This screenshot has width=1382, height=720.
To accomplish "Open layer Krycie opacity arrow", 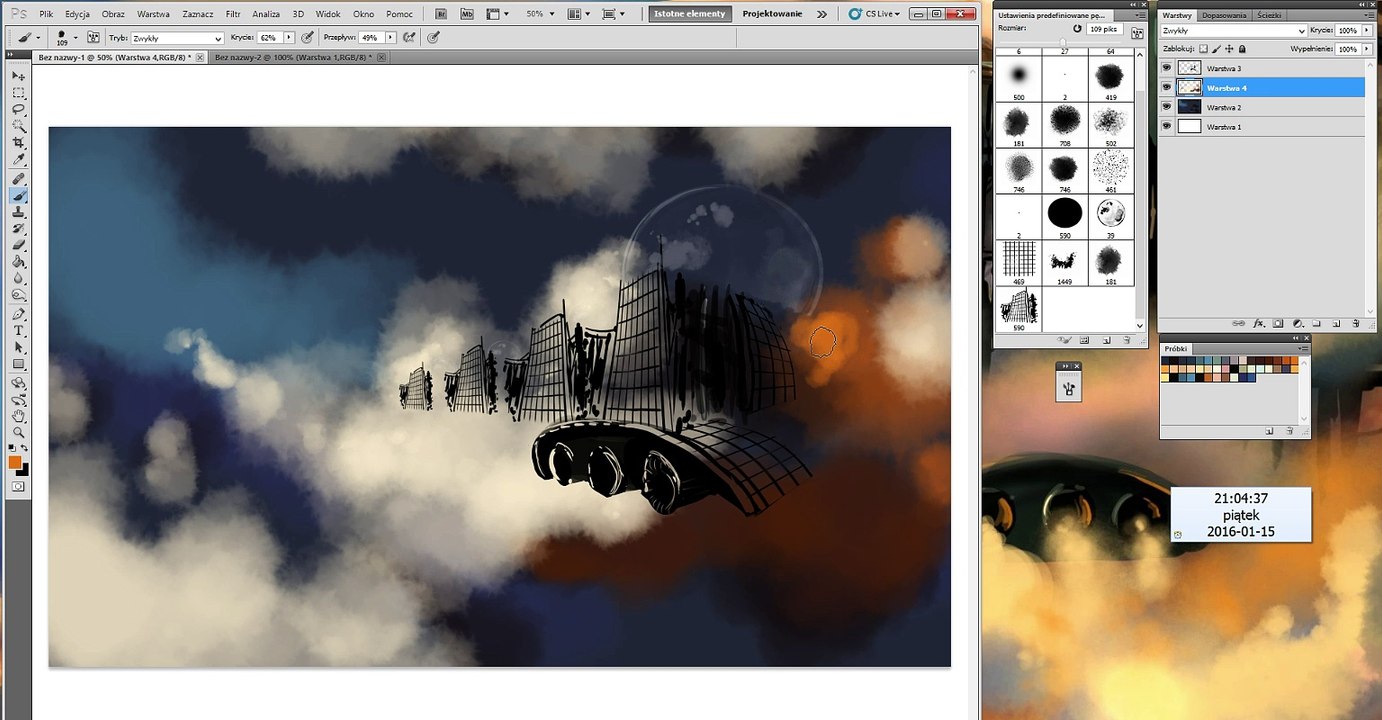I will [x=1367, y=31].
